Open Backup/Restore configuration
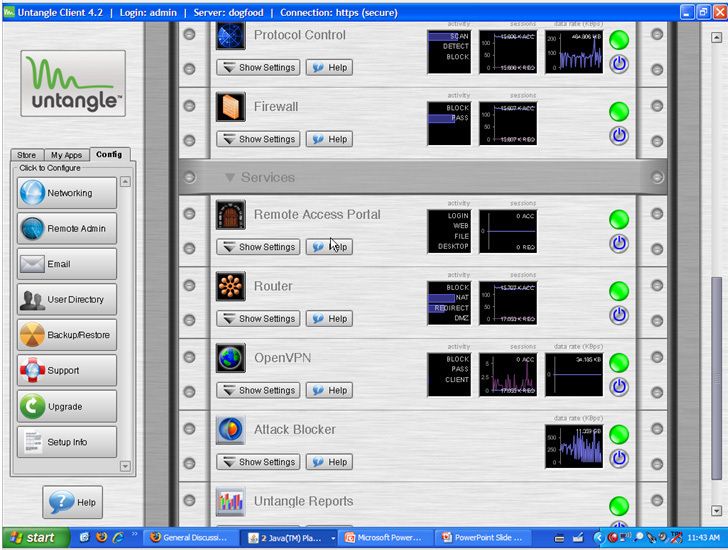The width and height of the screenshot is (728, 550). (67, 335)
